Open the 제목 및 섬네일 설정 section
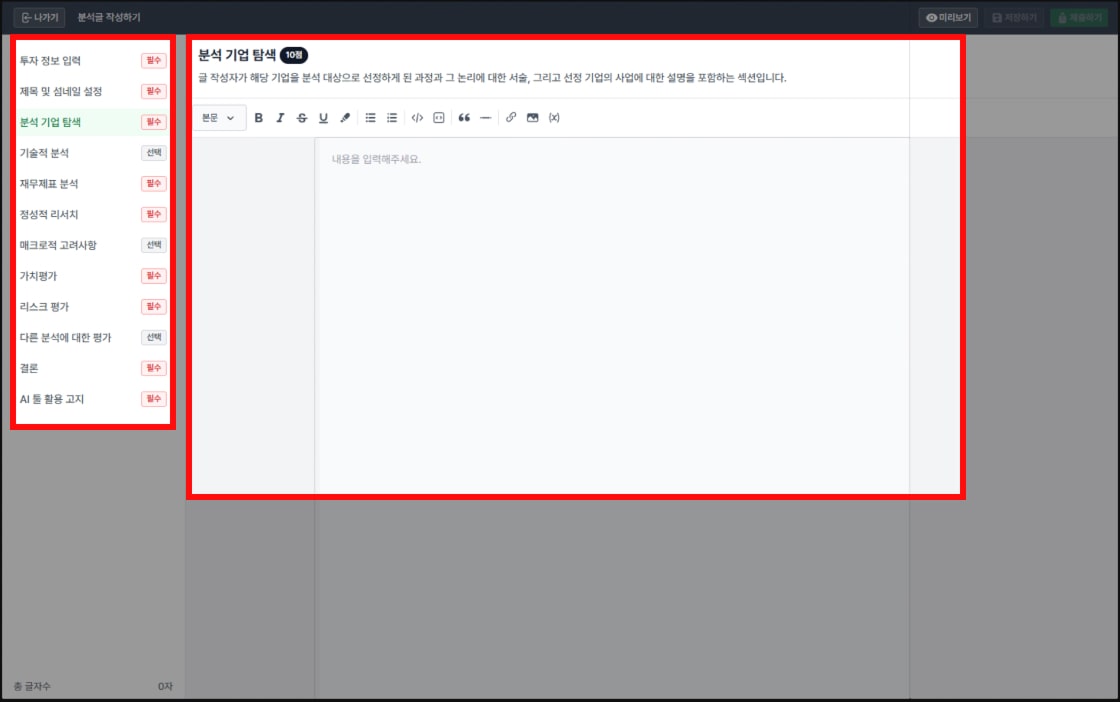1120x702 pixels. click(93, 91)
